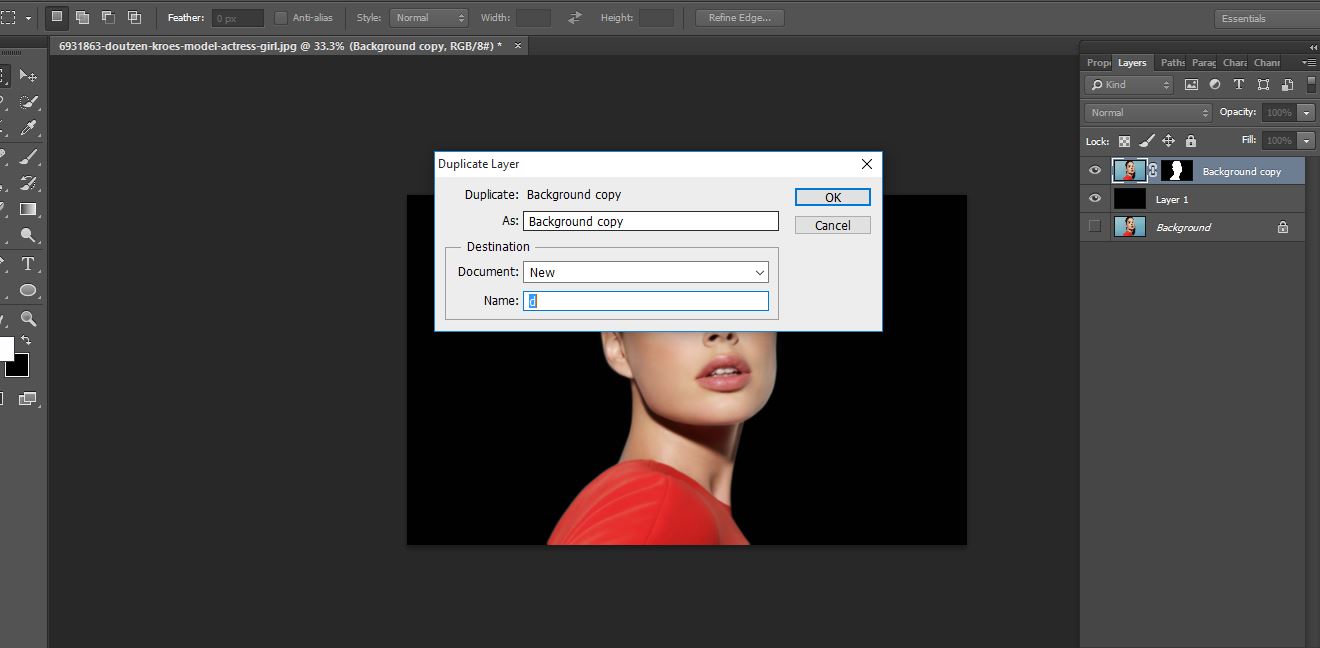Pick the Eyedropper tool

27,127
